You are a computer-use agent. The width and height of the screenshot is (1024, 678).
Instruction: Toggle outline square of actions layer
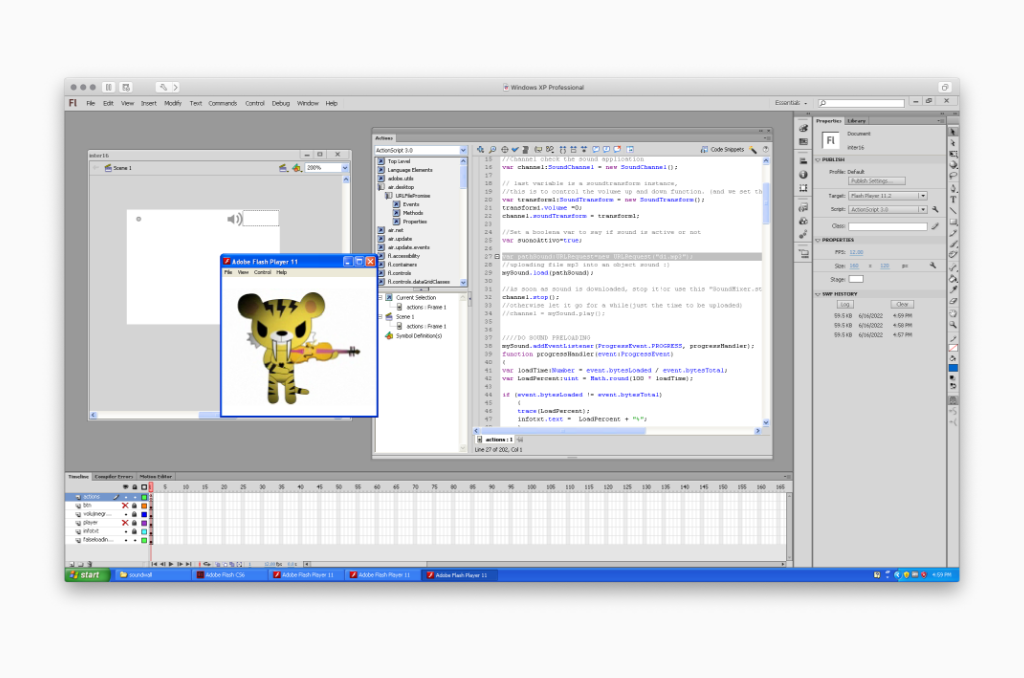pos(144,497)
